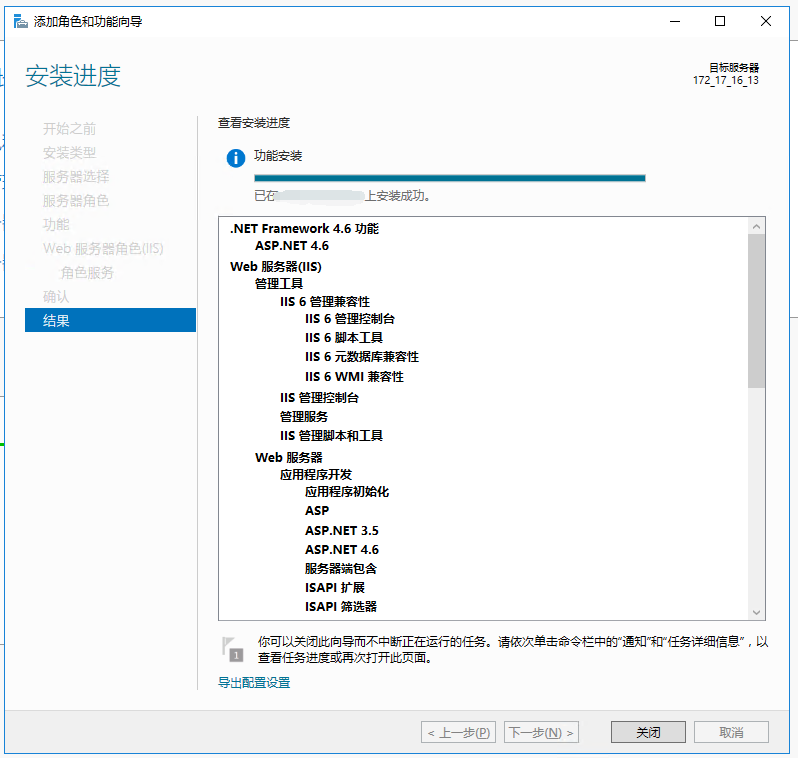This screenshot has height=758, width=798.
Task: Click the flag notification icon below the list
Action: pyautogui.click(x=232, y=648)
